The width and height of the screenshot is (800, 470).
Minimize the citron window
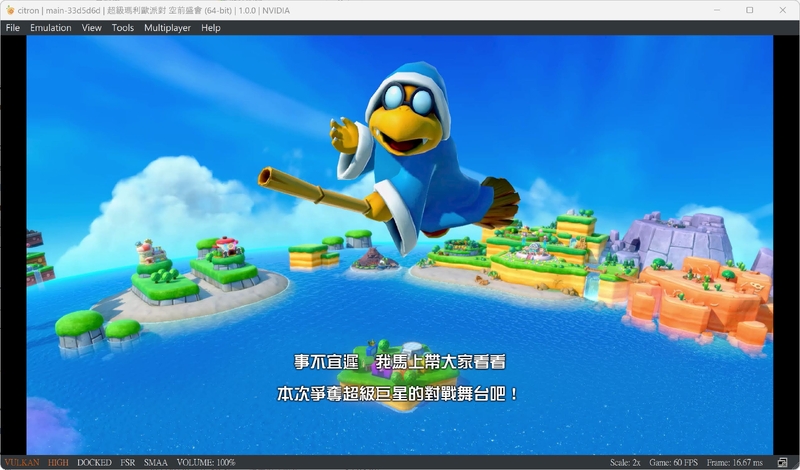click(x=717, y=10)
